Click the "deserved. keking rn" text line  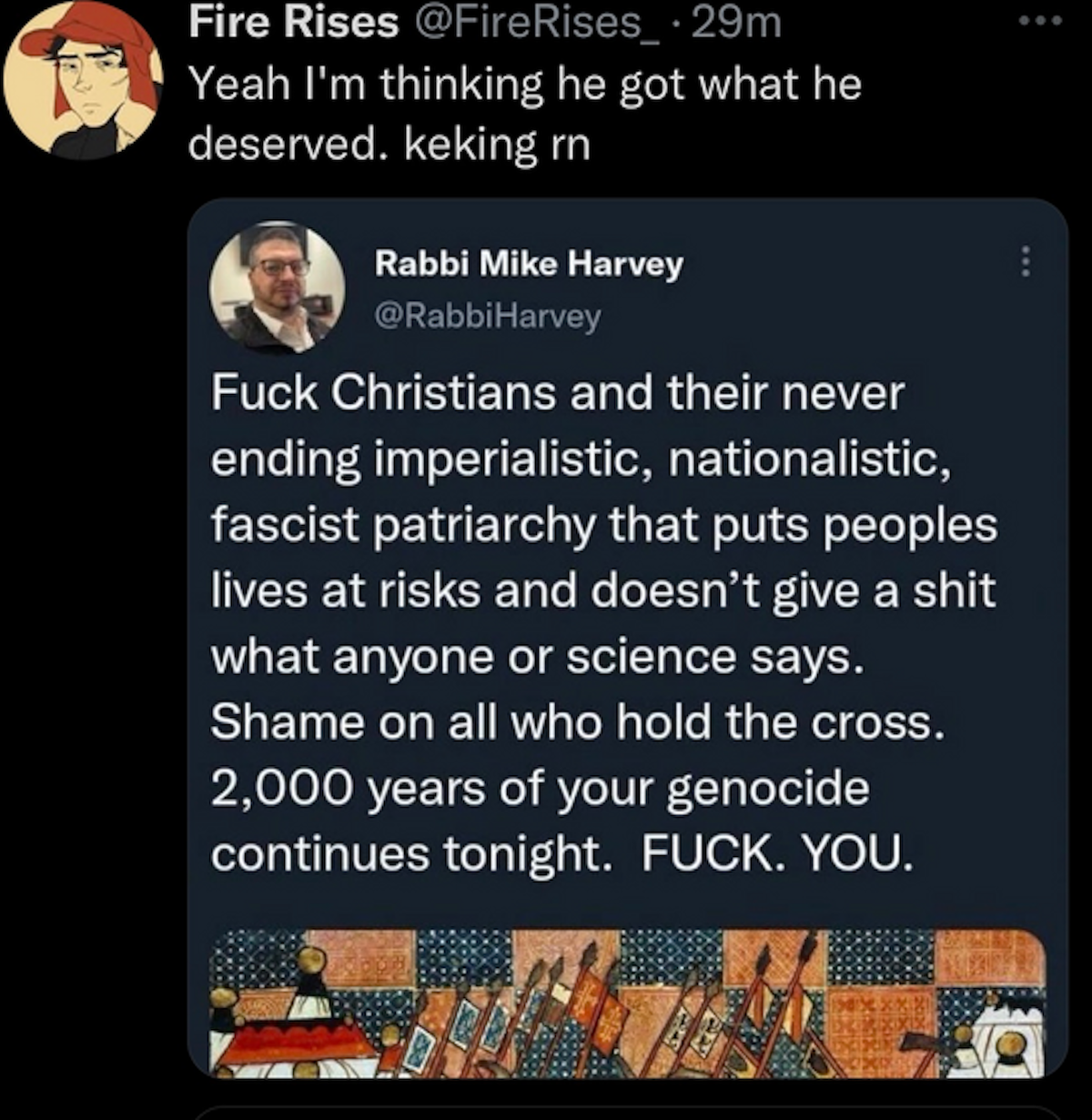click(389, 144)
